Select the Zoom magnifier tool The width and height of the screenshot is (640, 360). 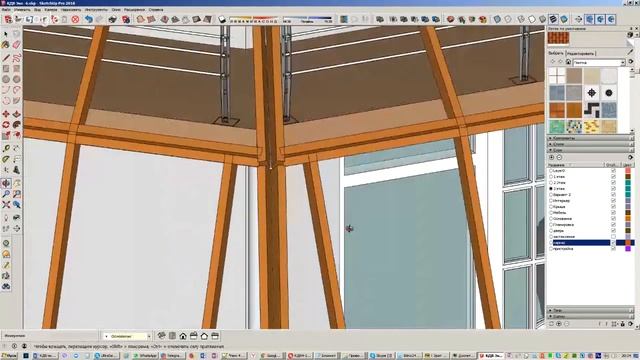pos(6,194)
